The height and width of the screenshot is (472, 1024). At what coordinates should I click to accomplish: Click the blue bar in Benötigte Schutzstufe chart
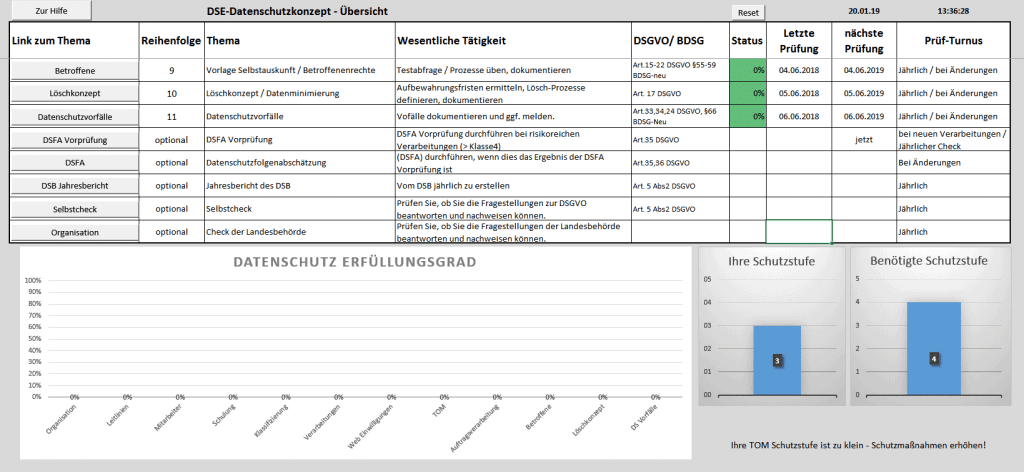(933, 348)
